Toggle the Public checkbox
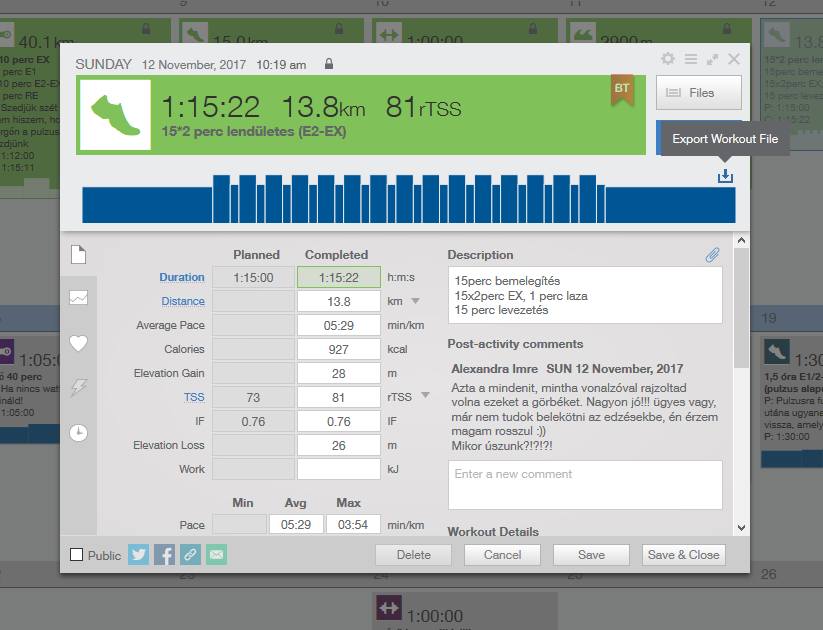Screen dimensions: 823x630 click(77, 554)
